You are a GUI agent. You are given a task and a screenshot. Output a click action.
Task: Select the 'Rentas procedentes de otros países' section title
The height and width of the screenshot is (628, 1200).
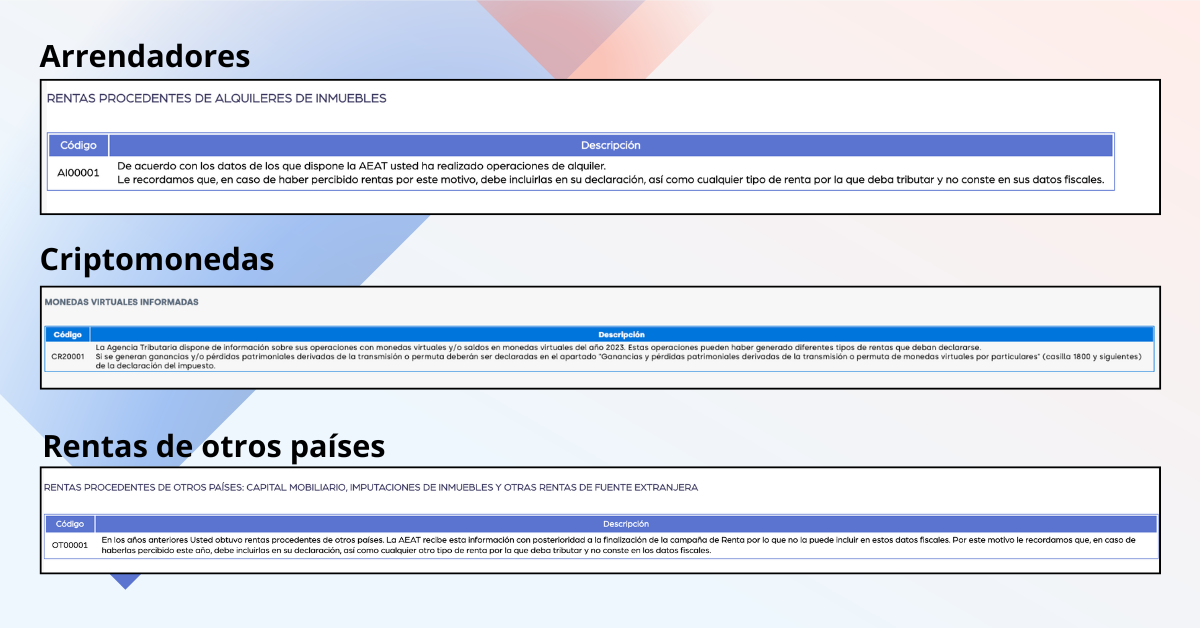coord(370,488)
